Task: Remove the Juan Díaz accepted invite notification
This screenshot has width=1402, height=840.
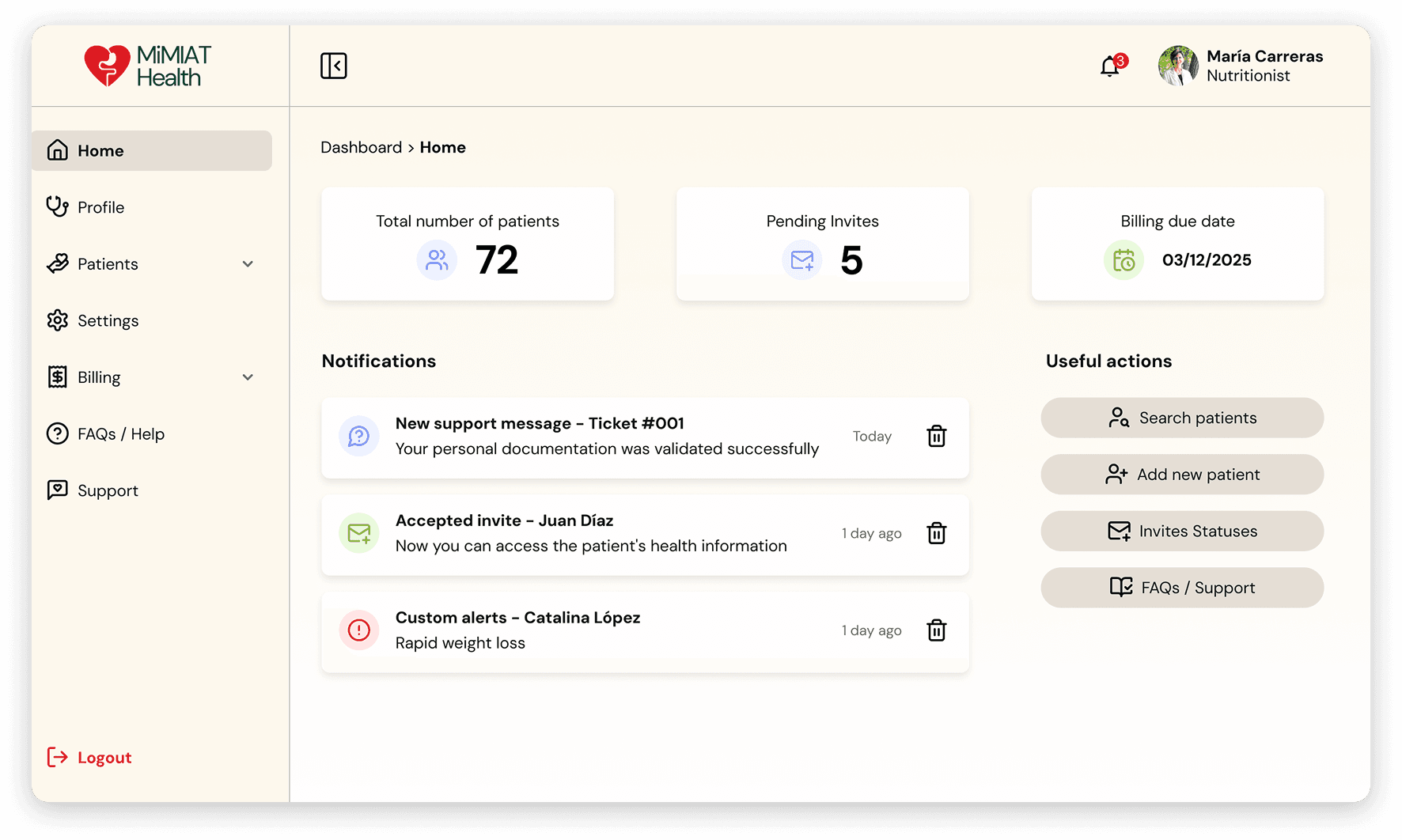Action: (x=936, y=533)
